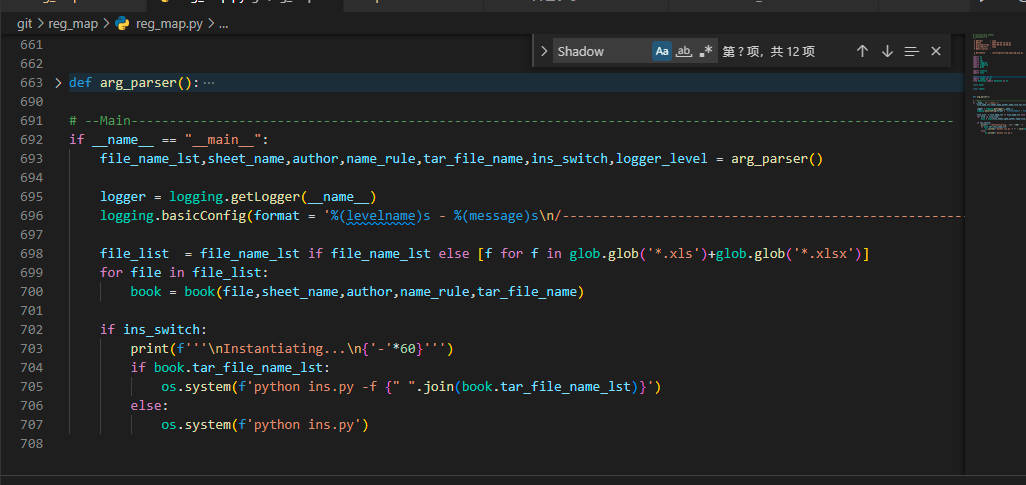
Task: Select the reg_map breadcrumb folder
Action: click(x=75, y=24)
